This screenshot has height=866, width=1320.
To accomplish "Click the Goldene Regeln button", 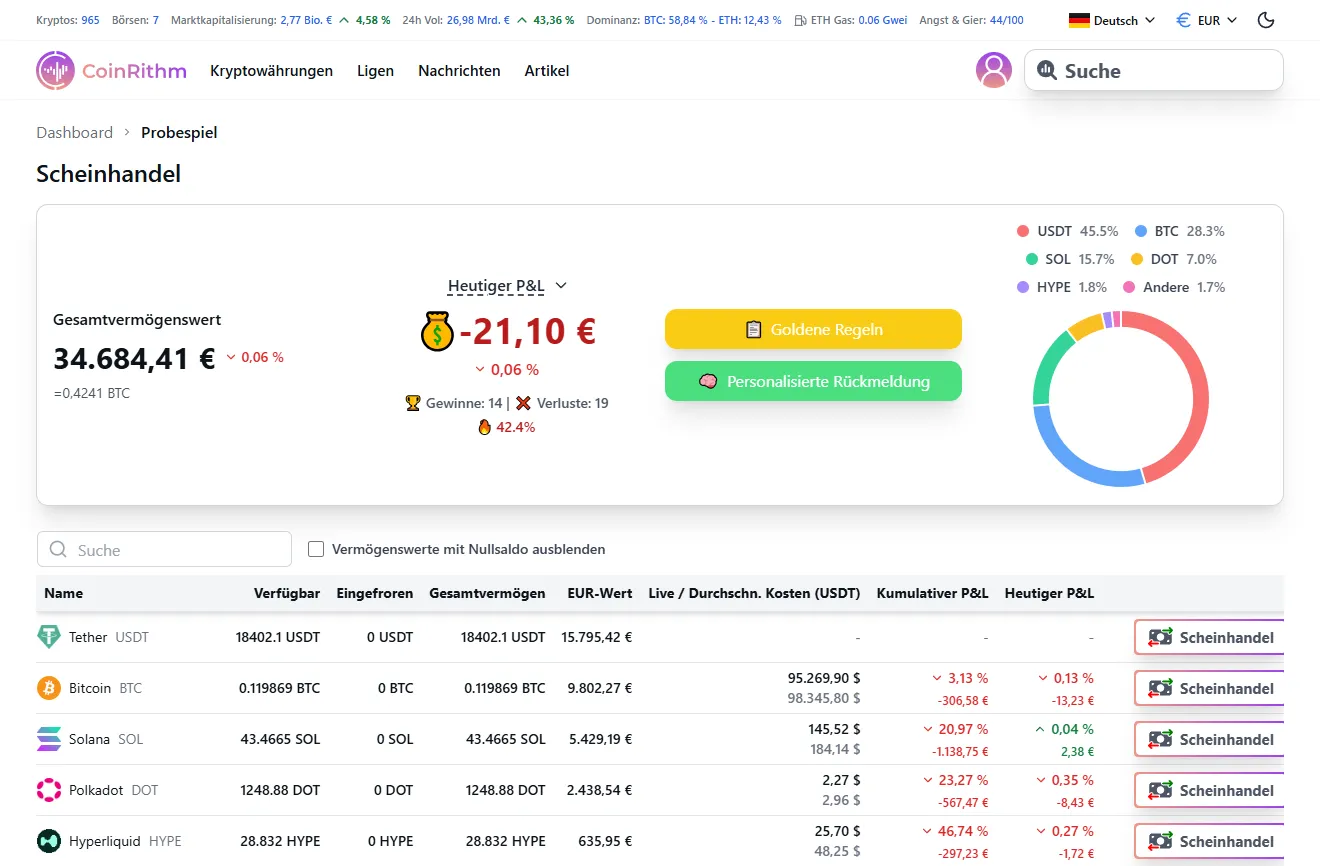I will [x=812, y=329].
